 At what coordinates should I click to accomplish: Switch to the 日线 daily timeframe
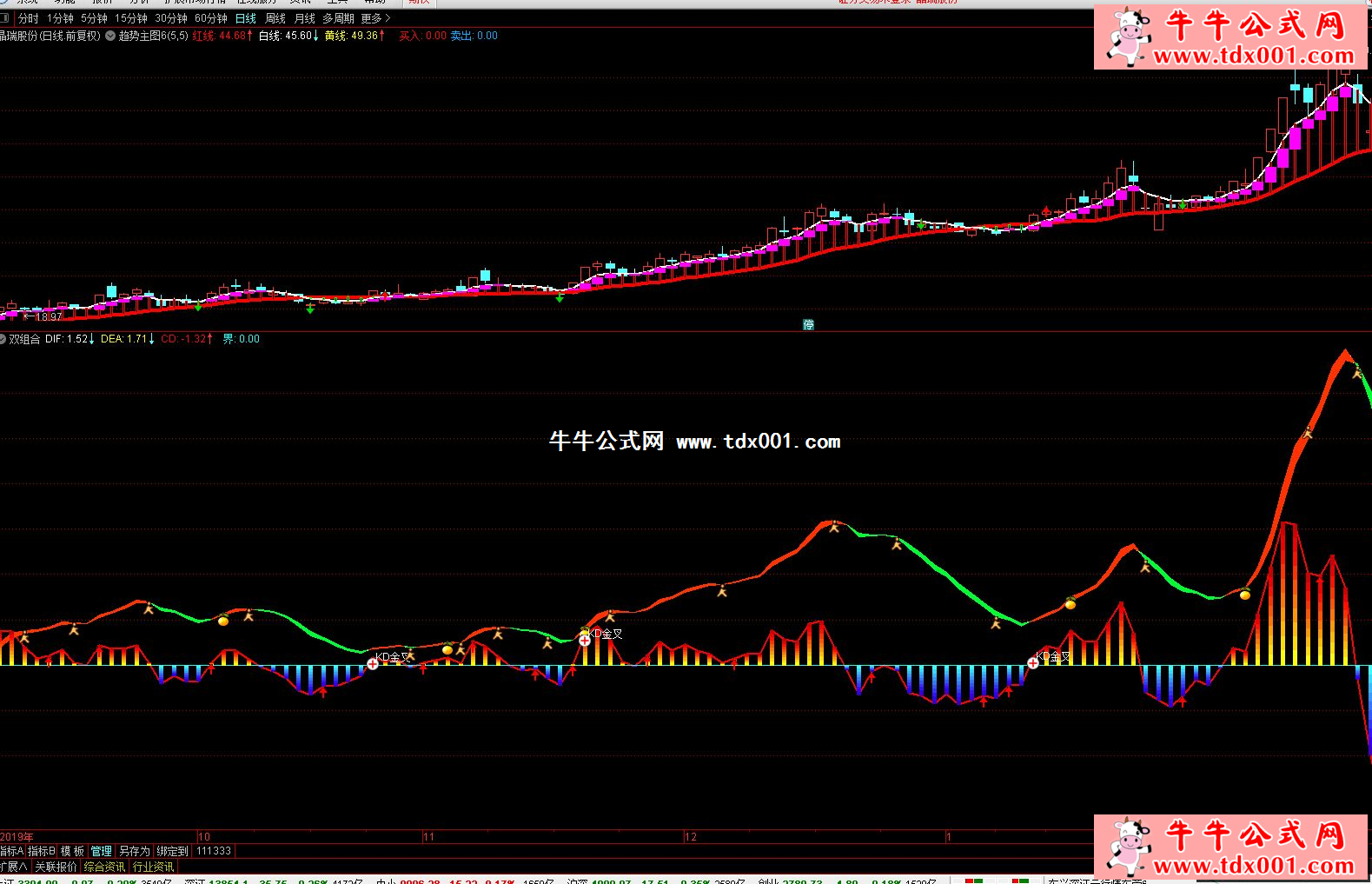(x=246, y=18)
